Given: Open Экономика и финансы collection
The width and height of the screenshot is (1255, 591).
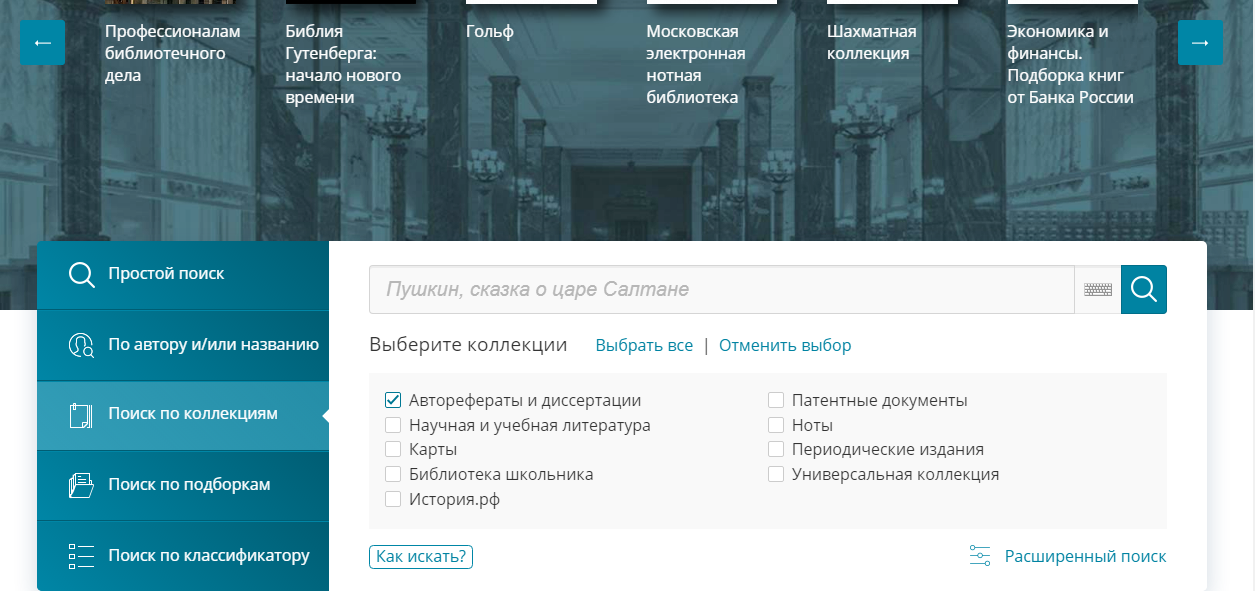Looking at the screenshot, I should pyautogui.click(x=1070, y=64).
